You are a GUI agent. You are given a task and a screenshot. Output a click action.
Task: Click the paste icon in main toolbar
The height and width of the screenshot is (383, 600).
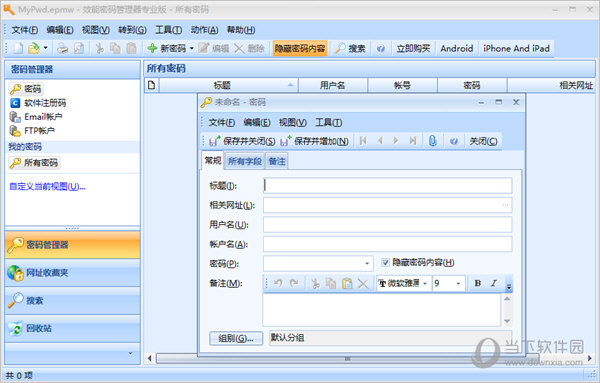tap(131, 48)
